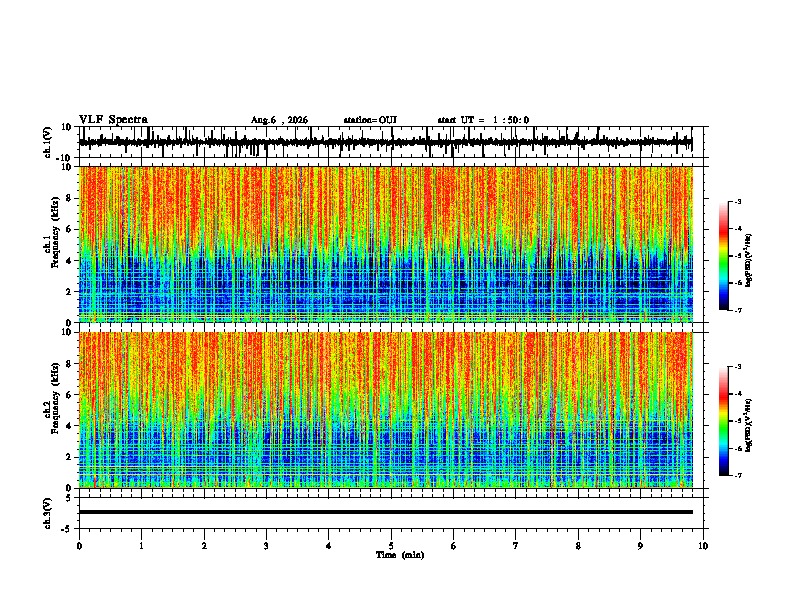
Task: Select the 'start UT = 1:50:0' label
Action: [x=483, y=120]
